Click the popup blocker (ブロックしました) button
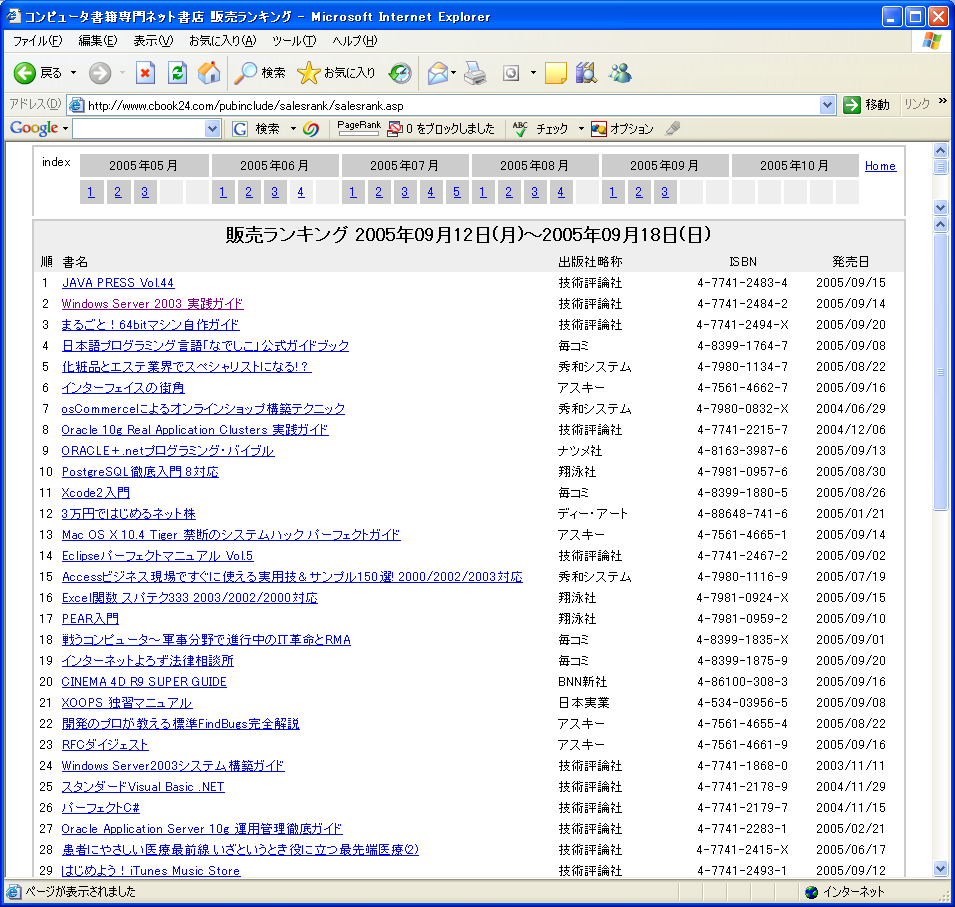Image resolution: width=955 pixels, height=907 pixels. pos(442,129)
